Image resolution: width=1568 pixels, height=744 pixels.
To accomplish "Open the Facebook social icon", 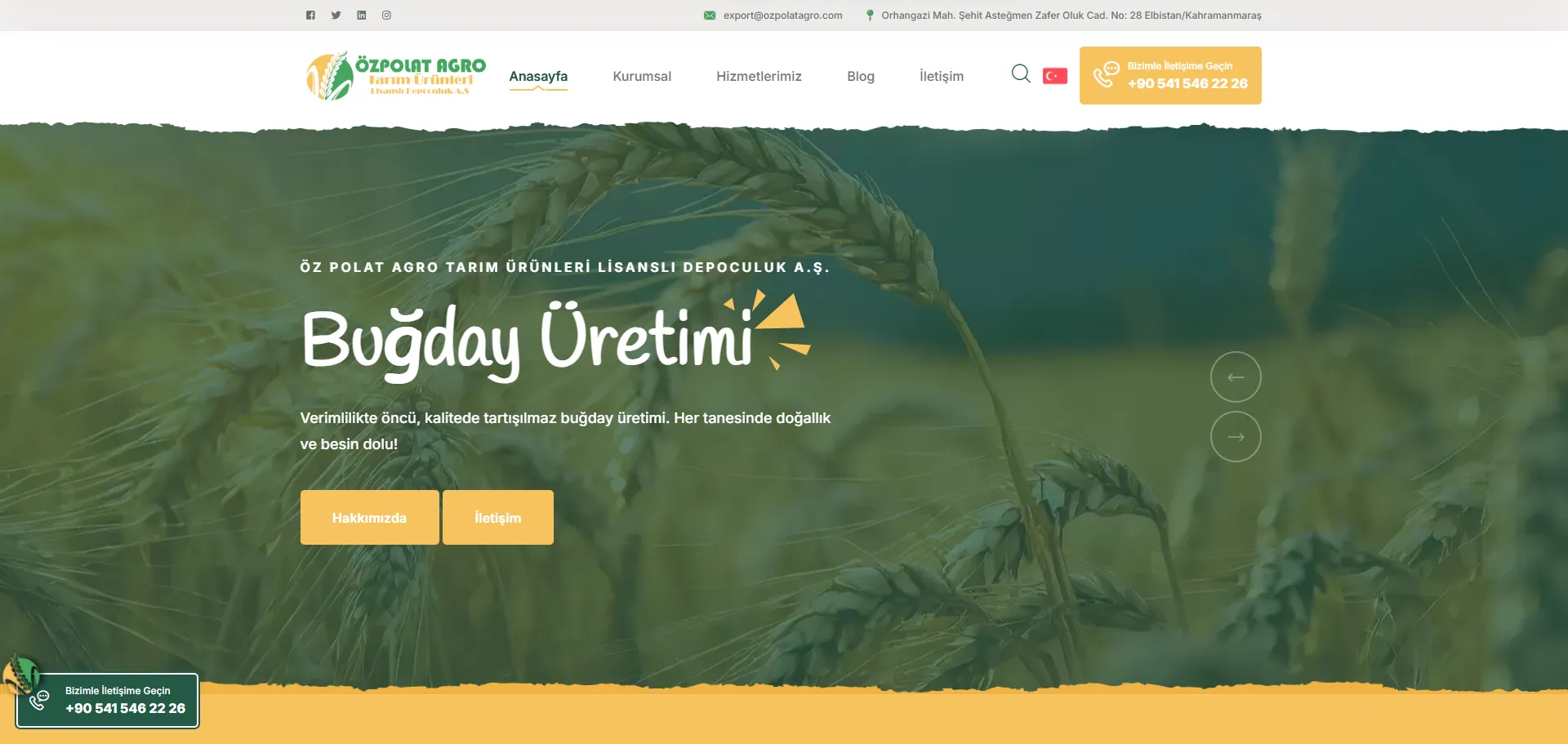I will (310, 16).
